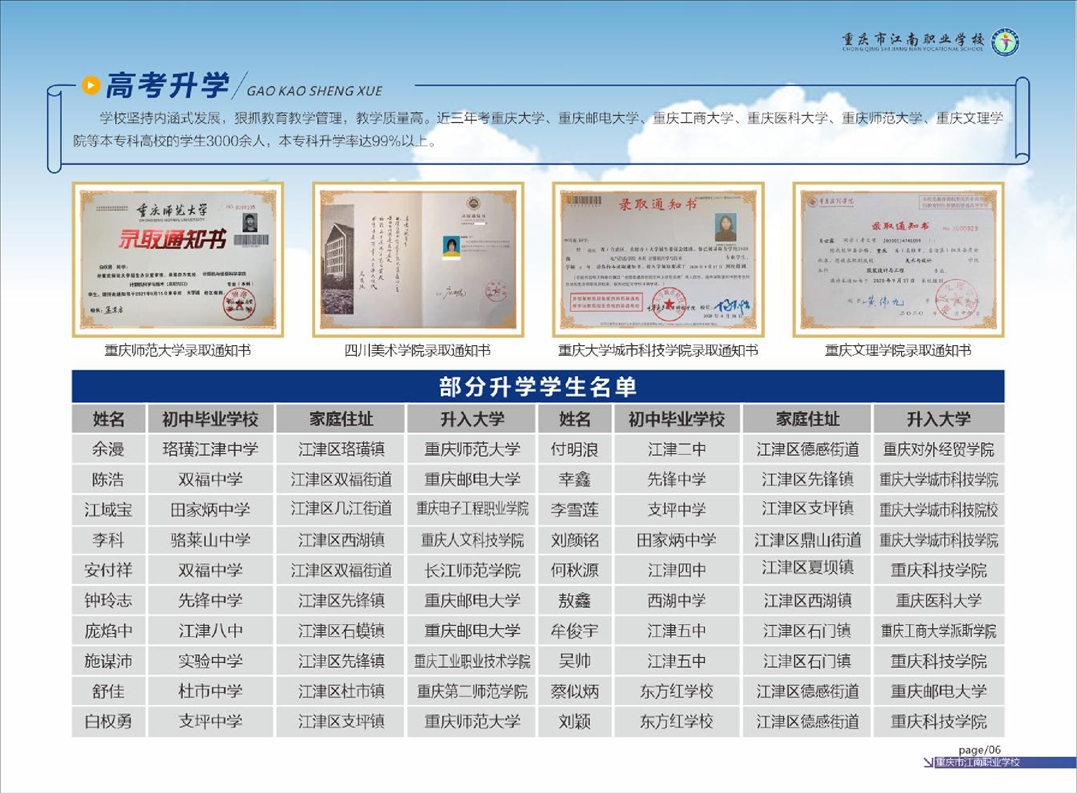
Task: Open the 四川美术学院 admission letter image
Action: 418,260
